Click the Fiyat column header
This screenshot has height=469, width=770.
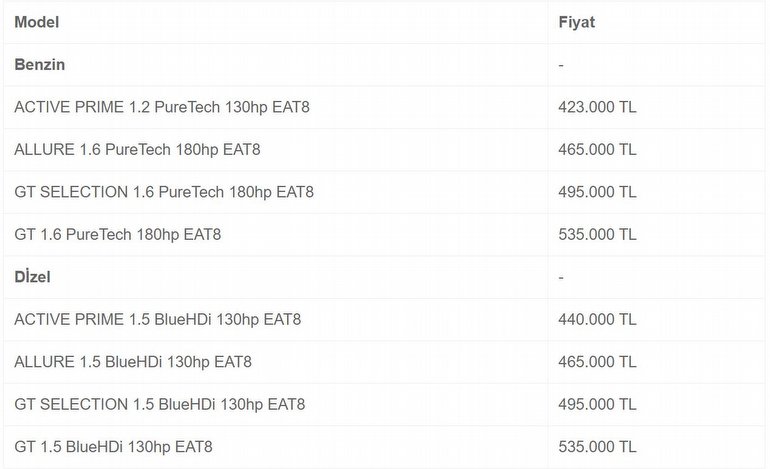tap(577, 22)
